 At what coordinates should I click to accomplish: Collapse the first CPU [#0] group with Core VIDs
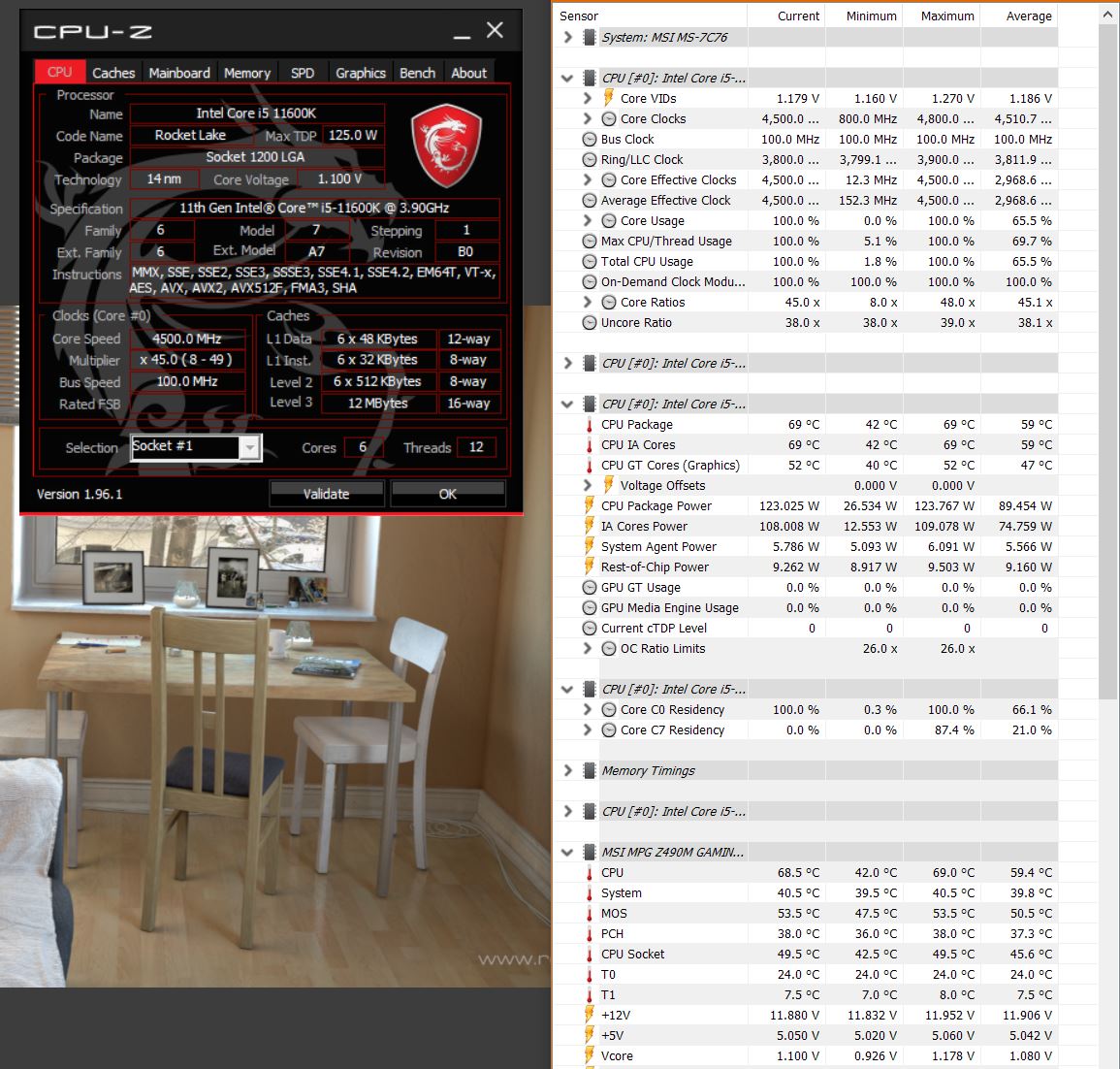click(568, 78)
